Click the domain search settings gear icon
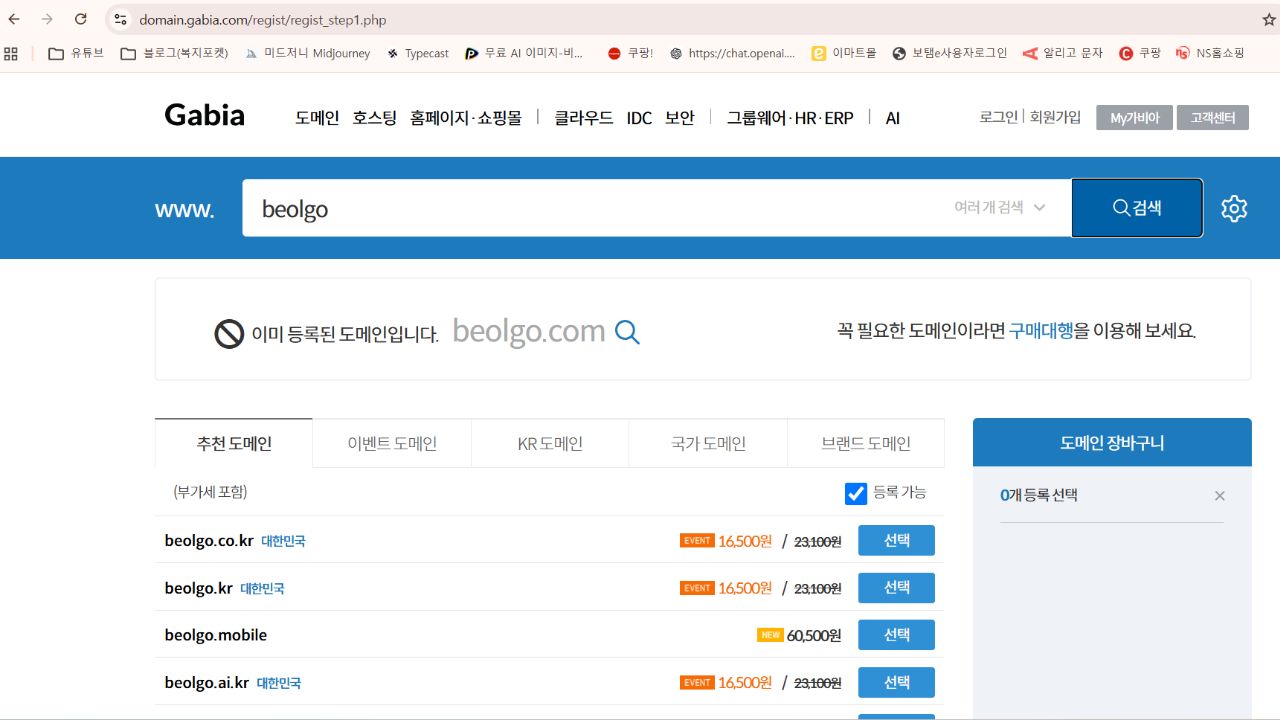This screenshot has height=720, width=1280. point(1234,208)
